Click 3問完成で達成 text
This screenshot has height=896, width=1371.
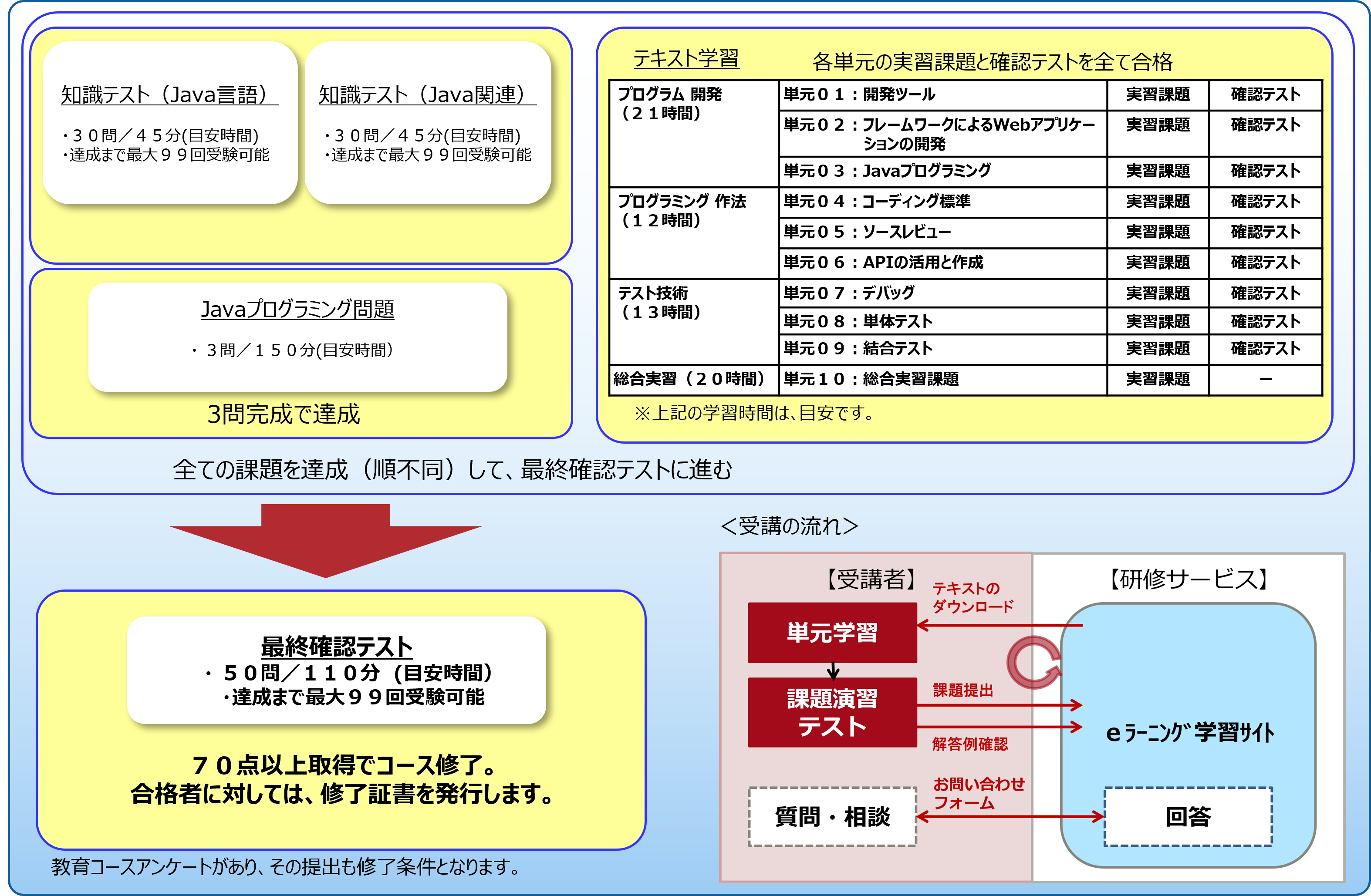(x=284, y=414)
